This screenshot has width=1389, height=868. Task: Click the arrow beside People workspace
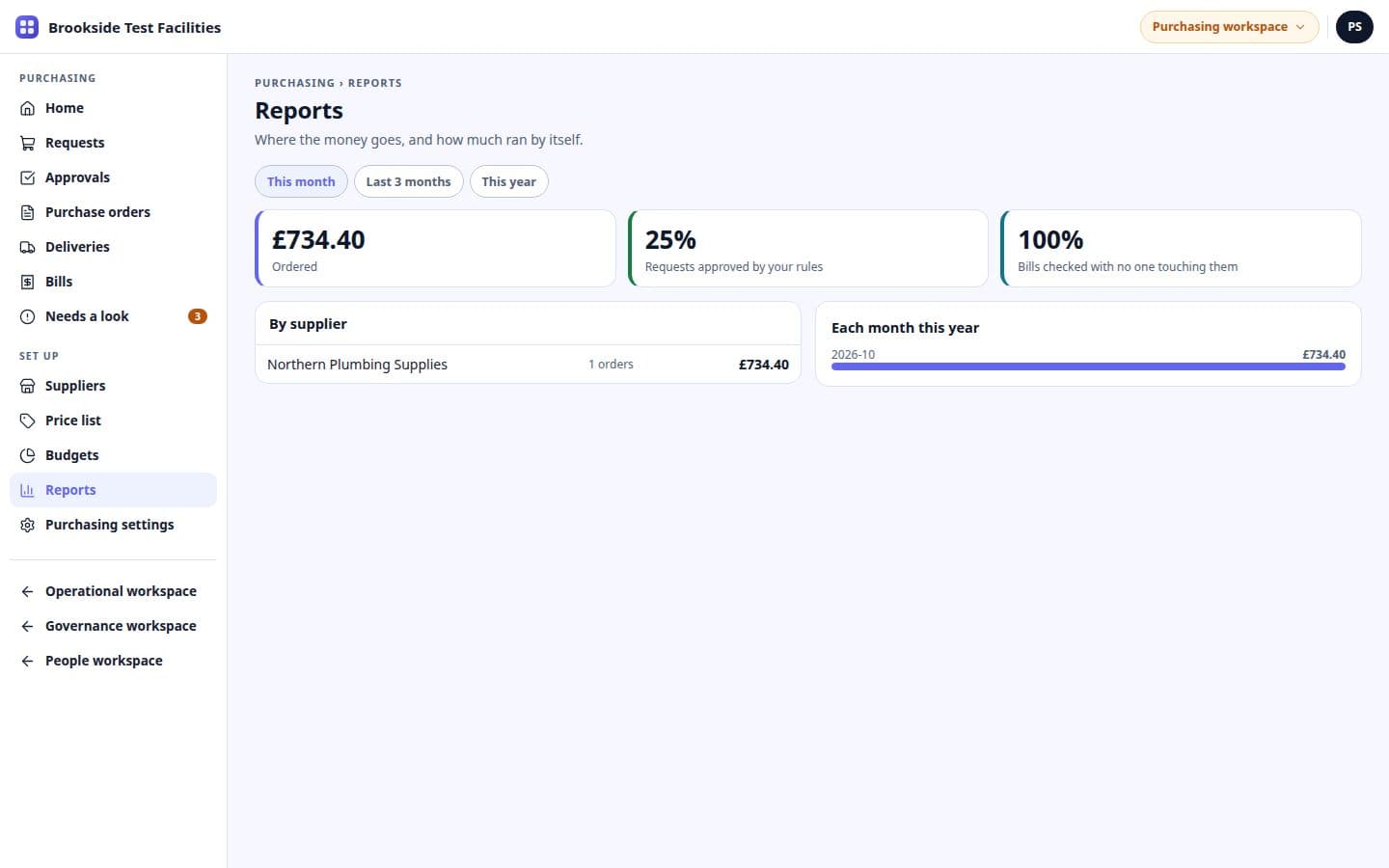coord(27,661)
